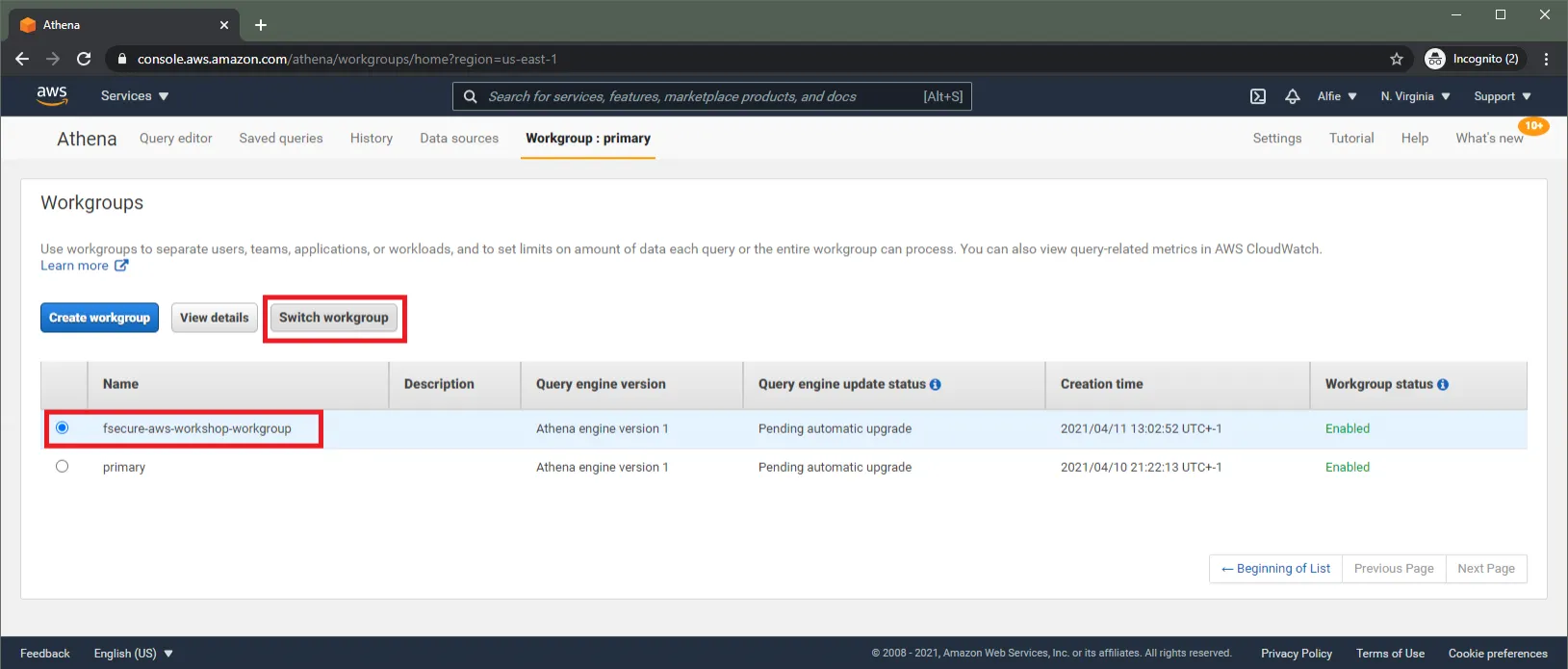This screenshot has height=669, width=1568.
Task: Open the History tab
Action: tap(372, 138)
